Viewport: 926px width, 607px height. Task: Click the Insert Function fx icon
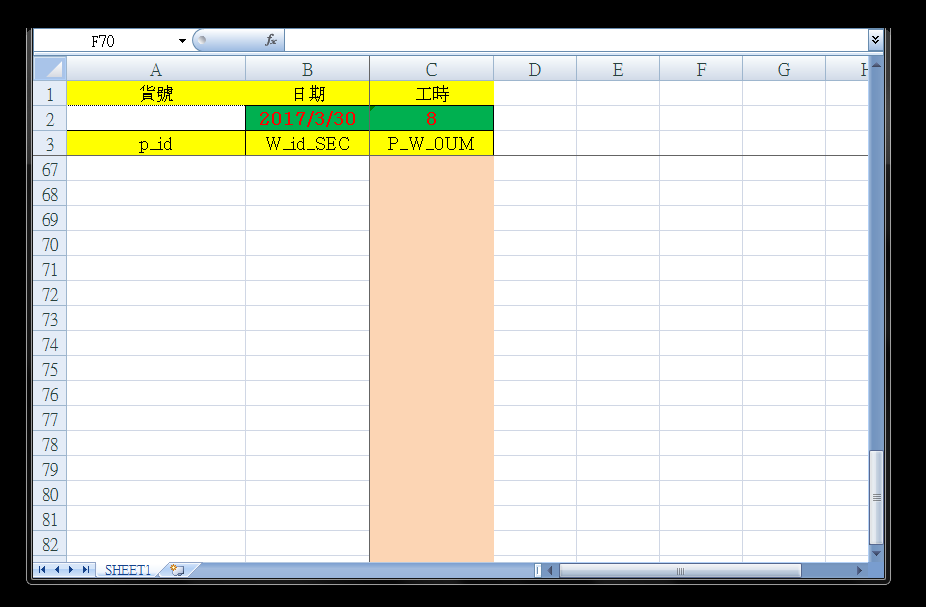(270, 41)
